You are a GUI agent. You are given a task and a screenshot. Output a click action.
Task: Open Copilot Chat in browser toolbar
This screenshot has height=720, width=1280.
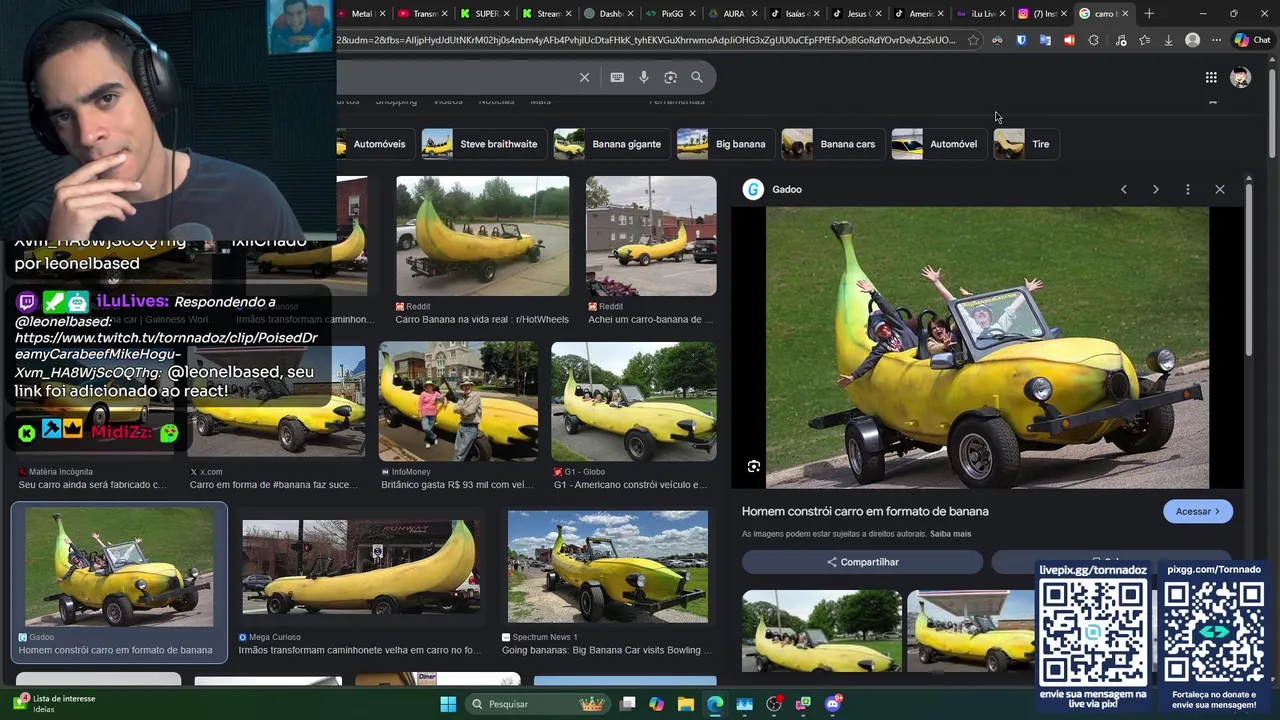tap(1252, 40)
